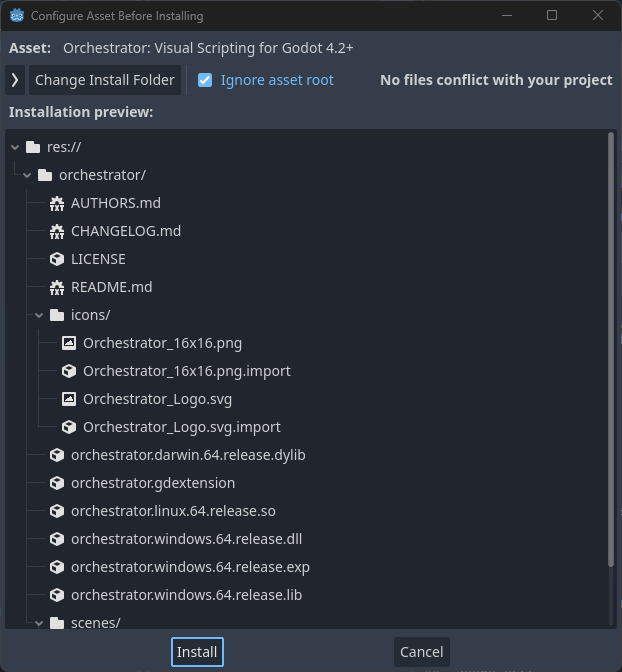The image size is (622, 672).
Task: Click the LICENSE file cube icon
Action: 57,259
